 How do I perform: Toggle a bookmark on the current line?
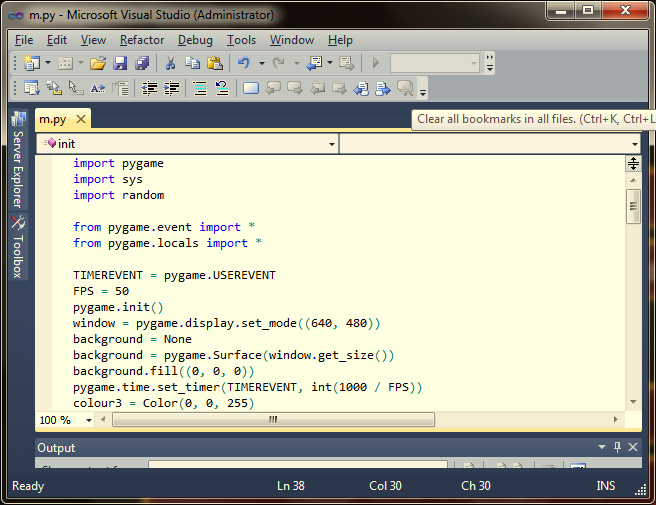(251, 88)
